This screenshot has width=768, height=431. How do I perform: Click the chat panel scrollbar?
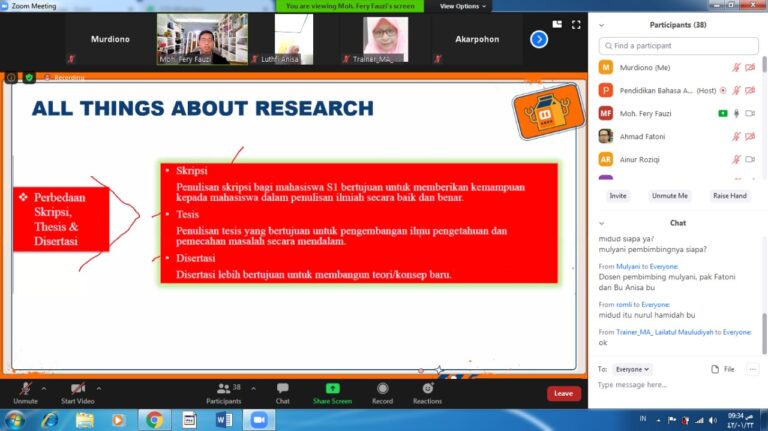click(x=765, y=333)
